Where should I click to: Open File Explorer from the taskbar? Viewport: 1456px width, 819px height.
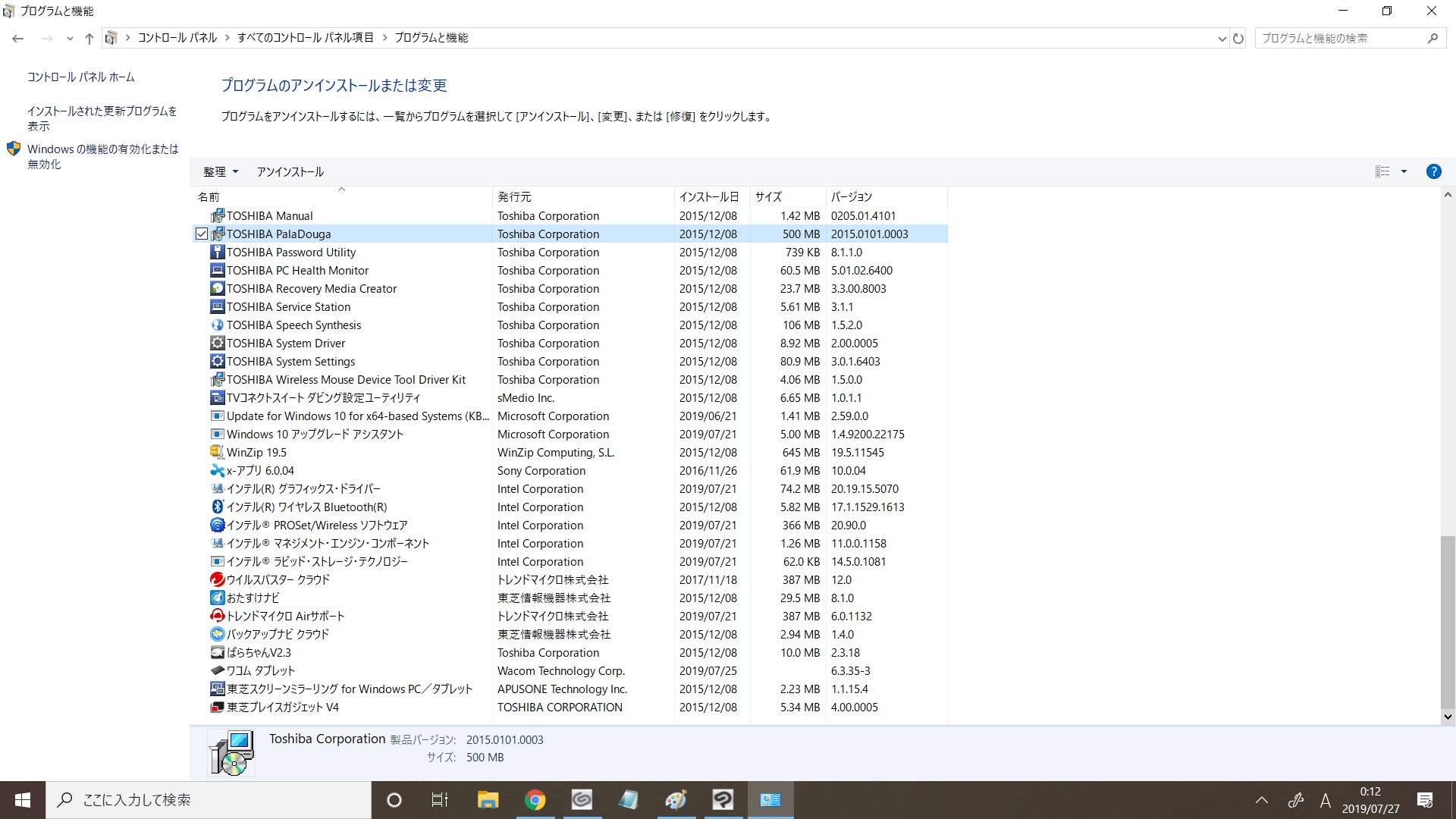click(x=488, y=800)
